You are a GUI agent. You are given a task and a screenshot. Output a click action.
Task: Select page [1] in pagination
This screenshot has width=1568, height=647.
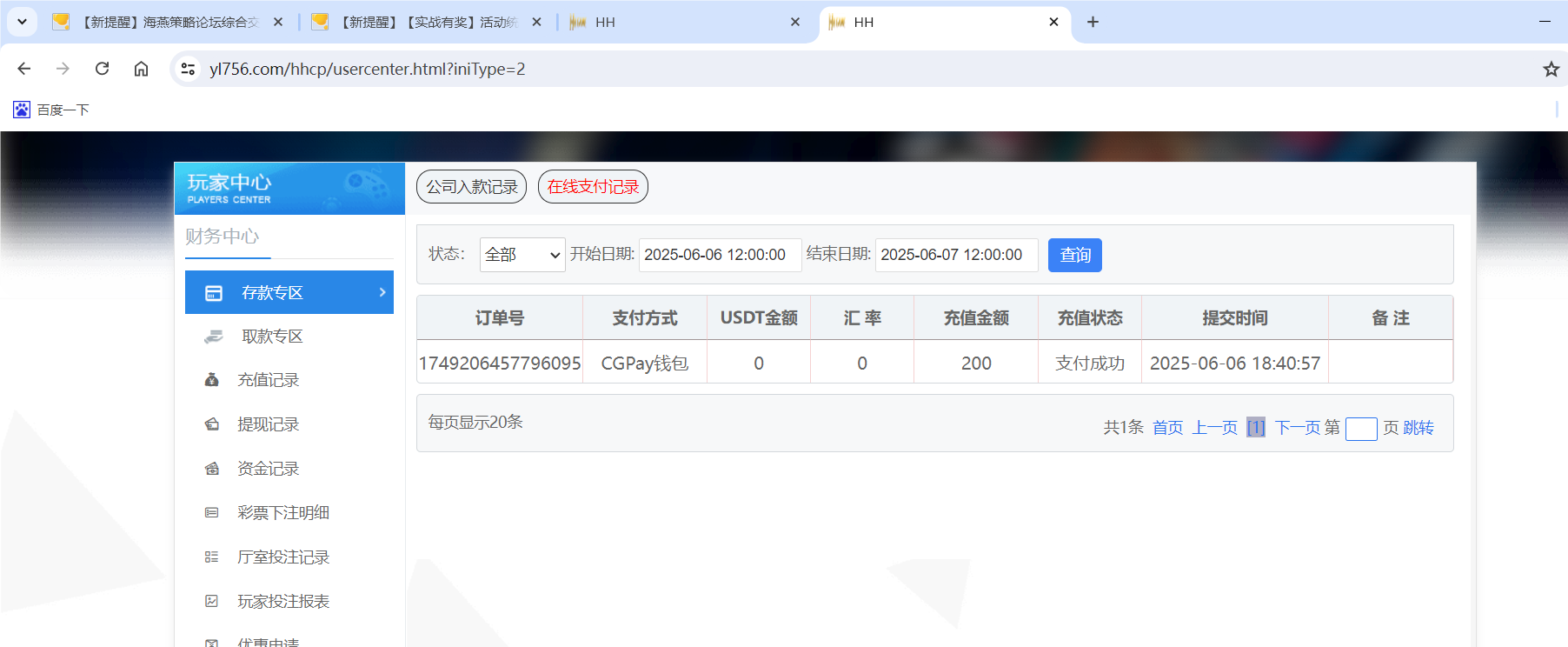click(1256, 428)
